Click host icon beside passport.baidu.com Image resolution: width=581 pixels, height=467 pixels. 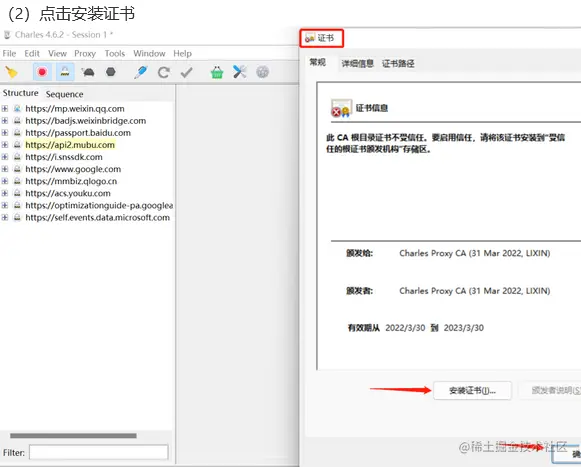coord(17,133)
